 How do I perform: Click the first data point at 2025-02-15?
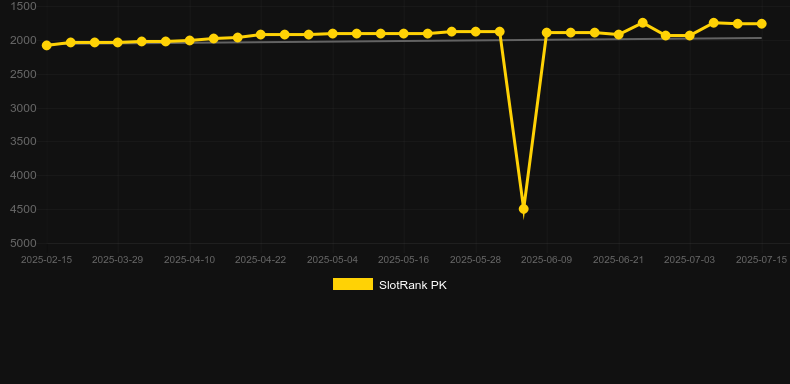tap(46, 45)
